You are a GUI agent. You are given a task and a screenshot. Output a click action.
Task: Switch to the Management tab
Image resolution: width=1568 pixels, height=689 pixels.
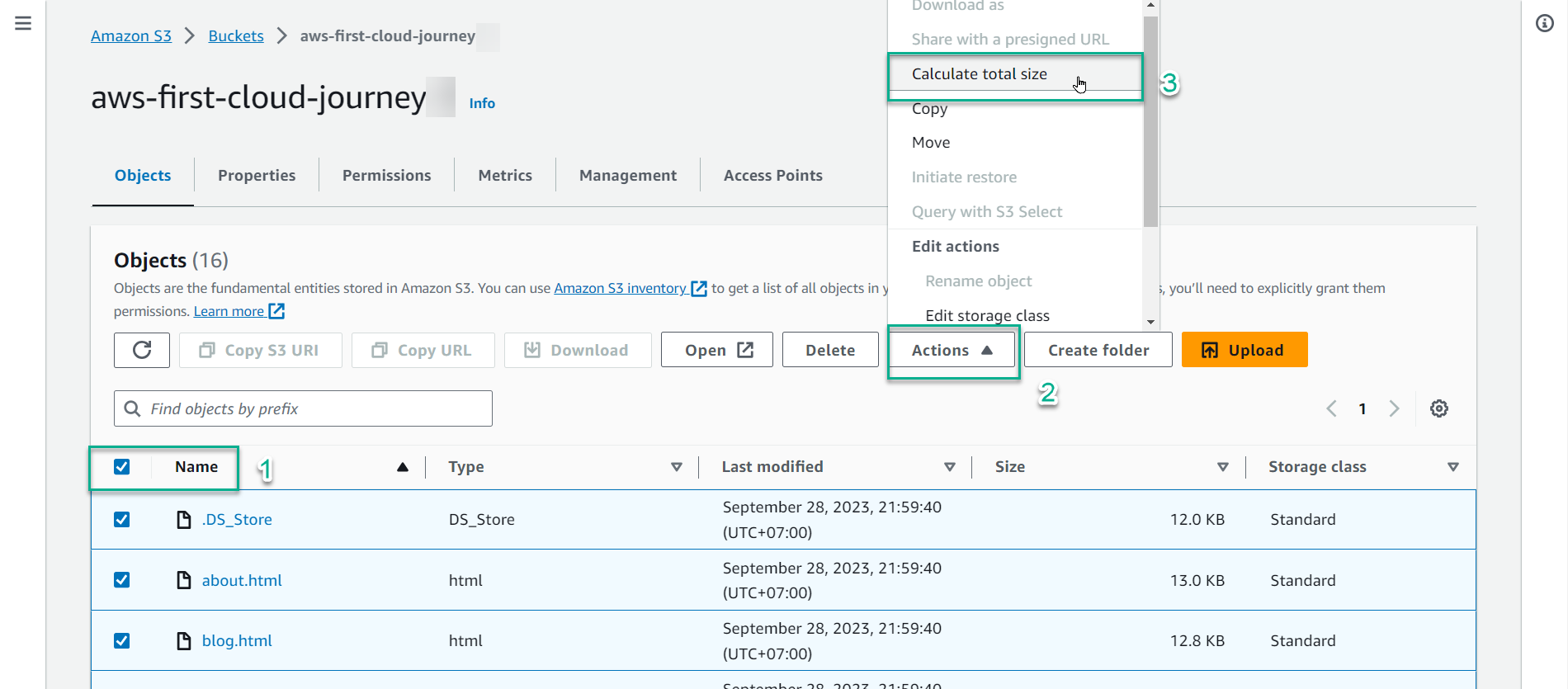[x=628, y=175]
